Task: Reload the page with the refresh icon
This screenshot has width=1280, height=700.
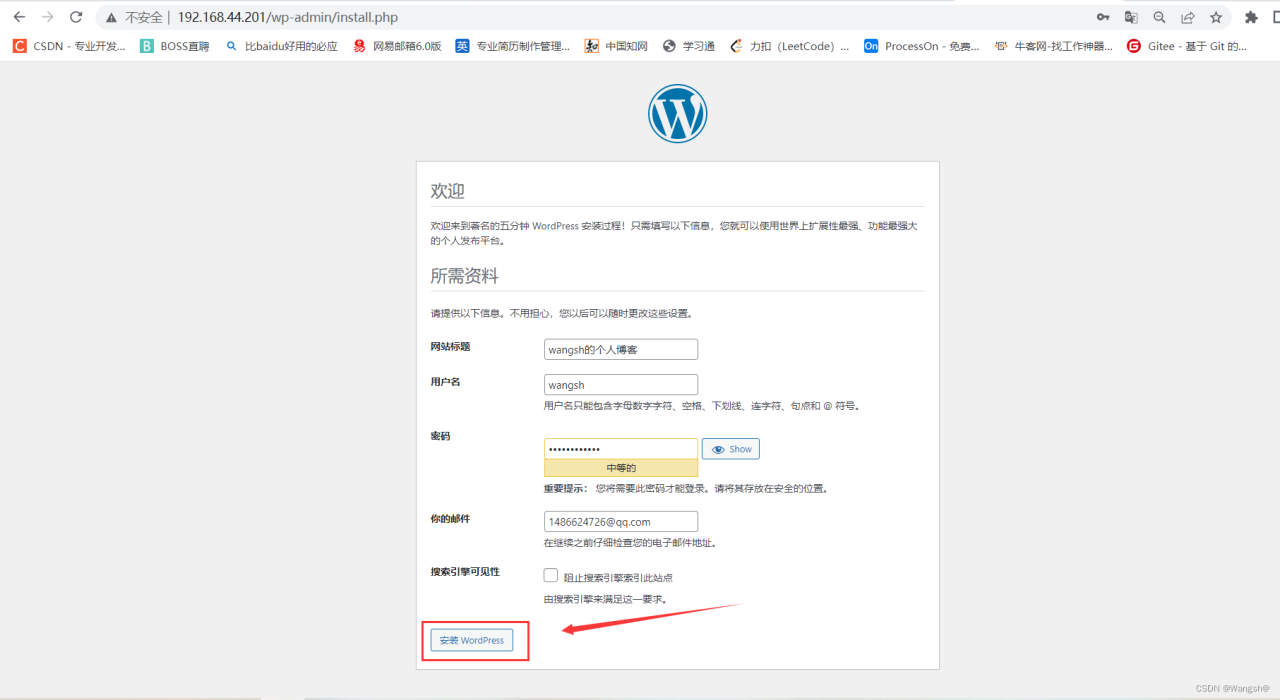Action: [x=76, y=17]
